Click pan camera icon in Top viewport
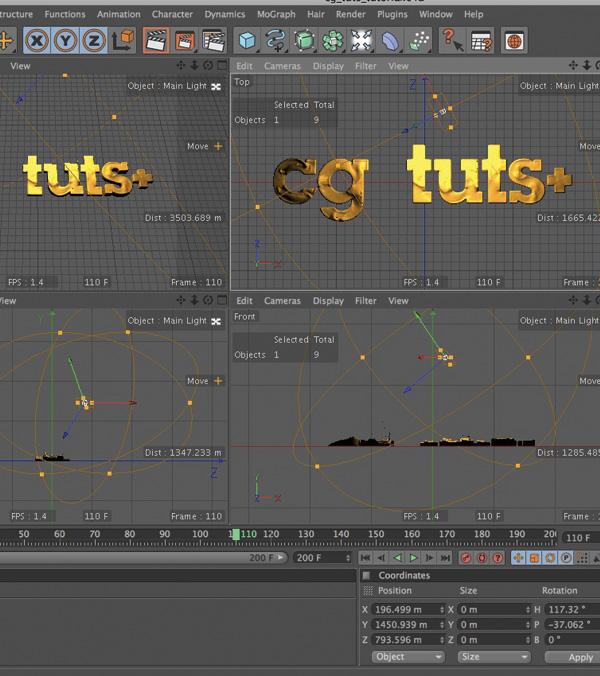This screenshot has height=676, width=600. [573, 66]
